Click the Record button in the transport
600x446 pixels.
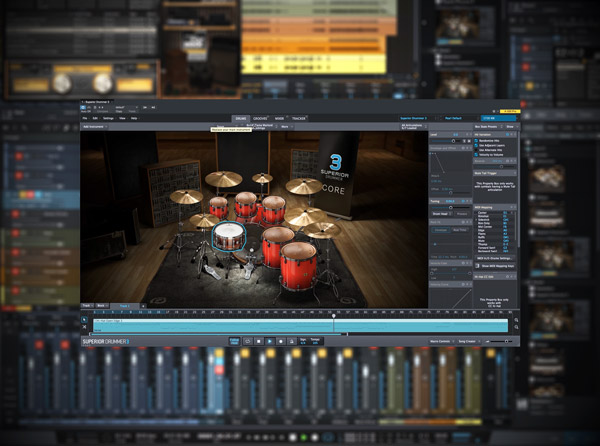pyautogui.click(x=279, y=341)
